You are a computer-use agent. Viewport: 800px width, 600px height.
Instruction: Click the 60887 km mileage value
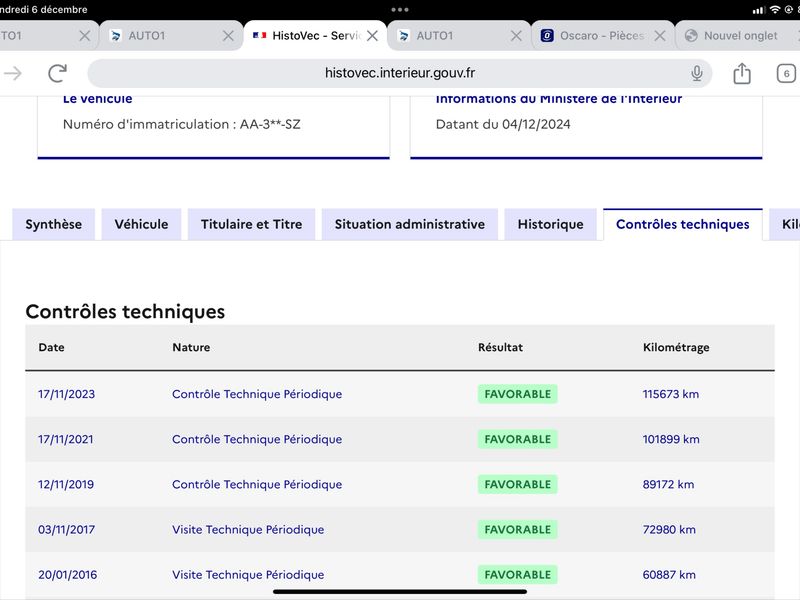669,574
